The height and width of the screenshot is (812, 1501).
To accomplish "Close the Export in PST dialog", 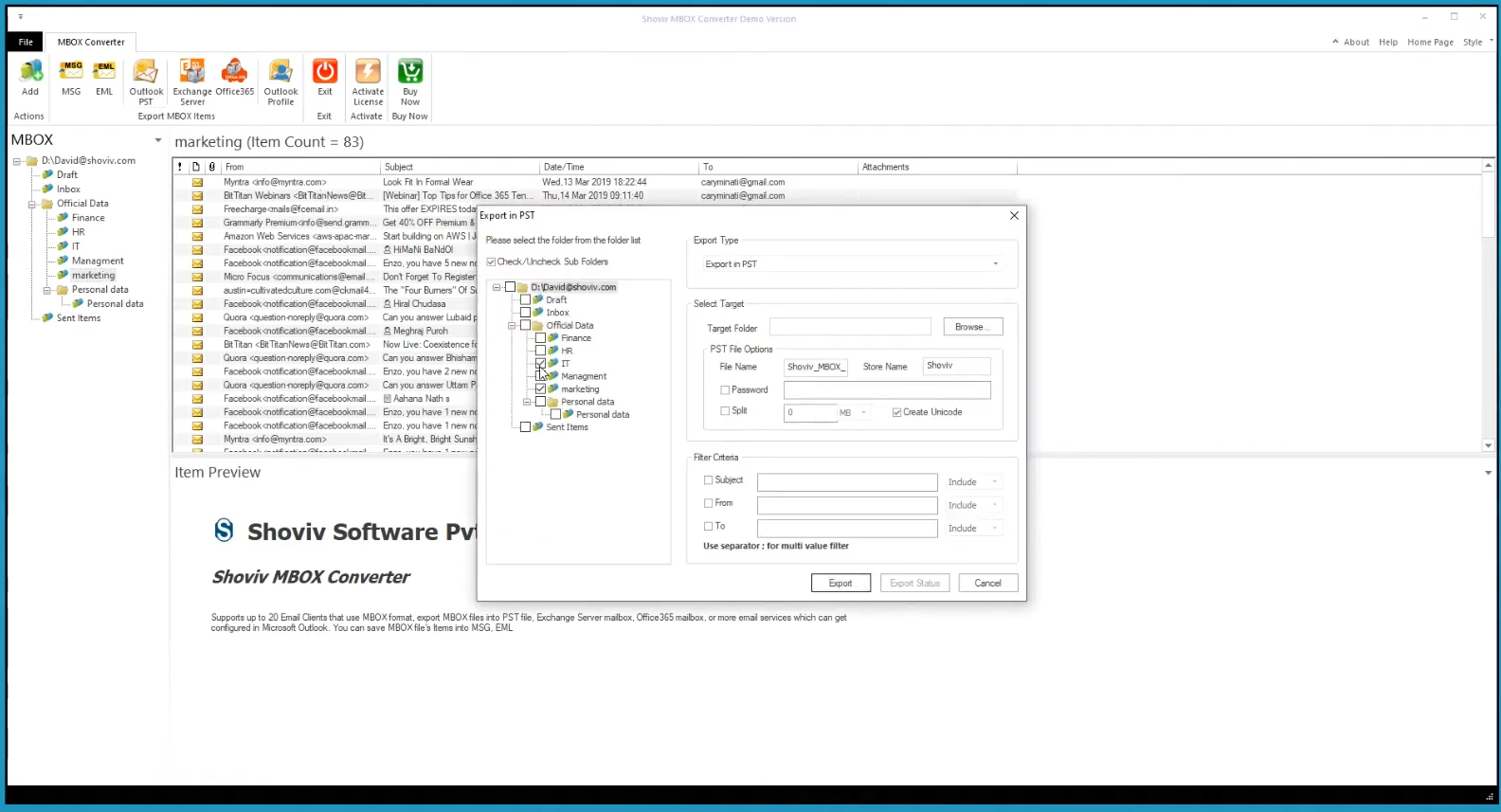I will click(x=1014, y=215).
